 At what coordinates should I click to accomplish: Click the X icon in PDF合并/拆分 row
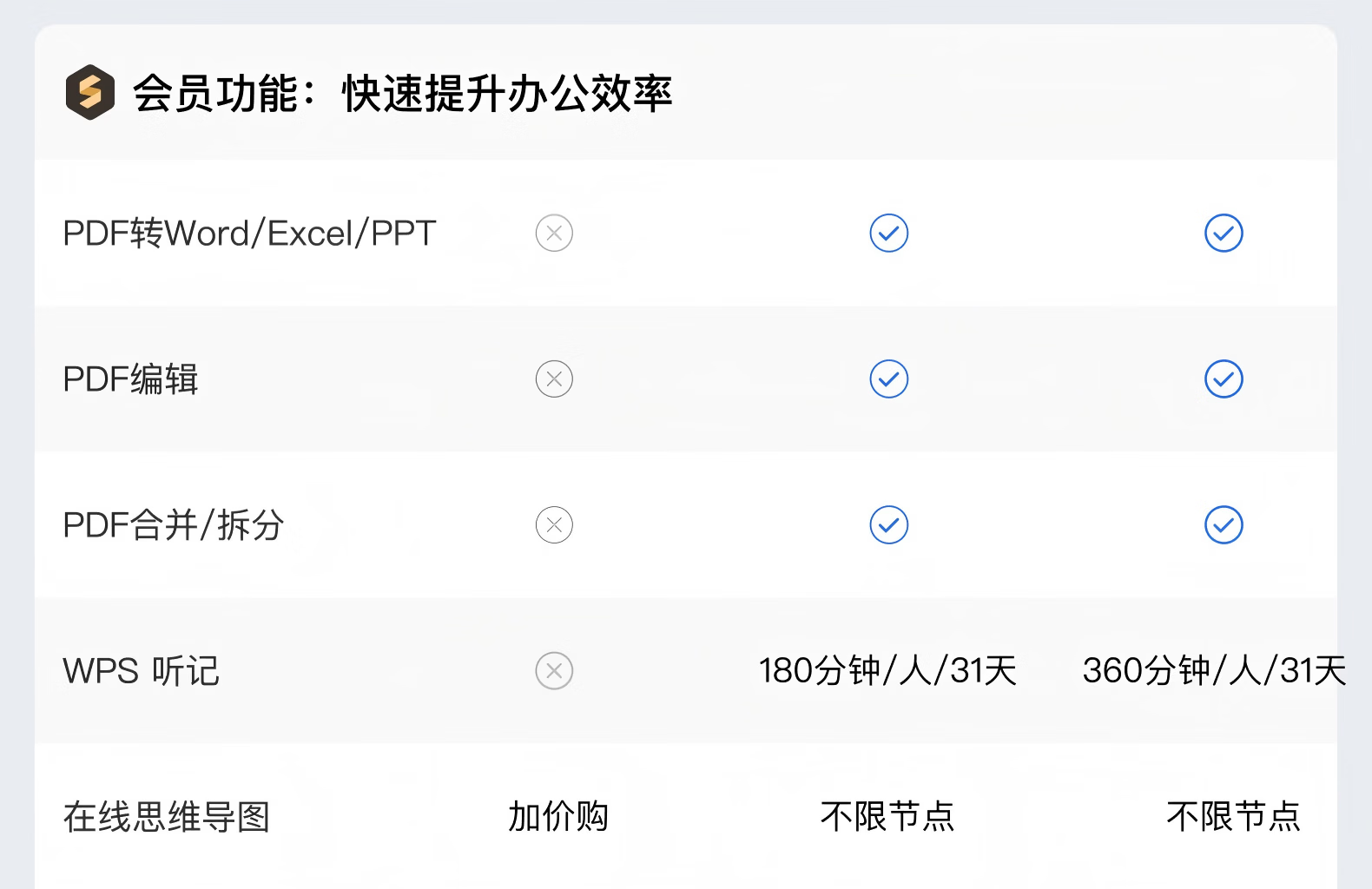[554, 525]
